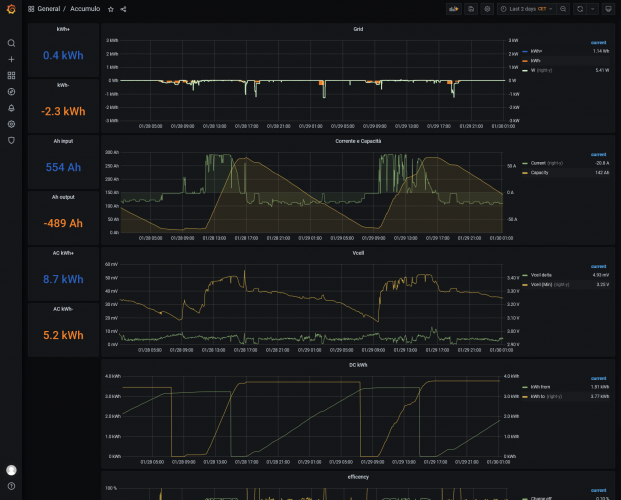Click the General folder breadcrumb link
Screen dimensions: 621x500
[x=49, y=9]
